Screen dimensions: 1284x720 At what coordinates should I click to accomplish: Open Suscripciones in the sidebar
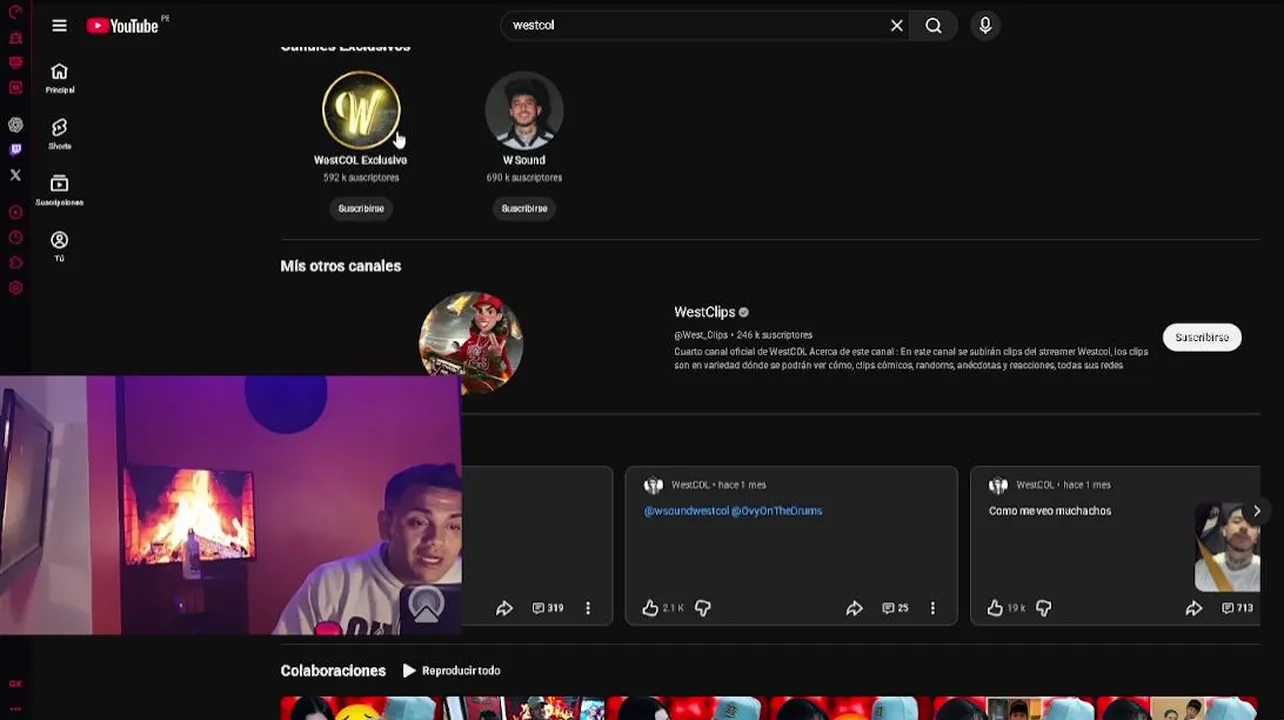coord(59,190)
